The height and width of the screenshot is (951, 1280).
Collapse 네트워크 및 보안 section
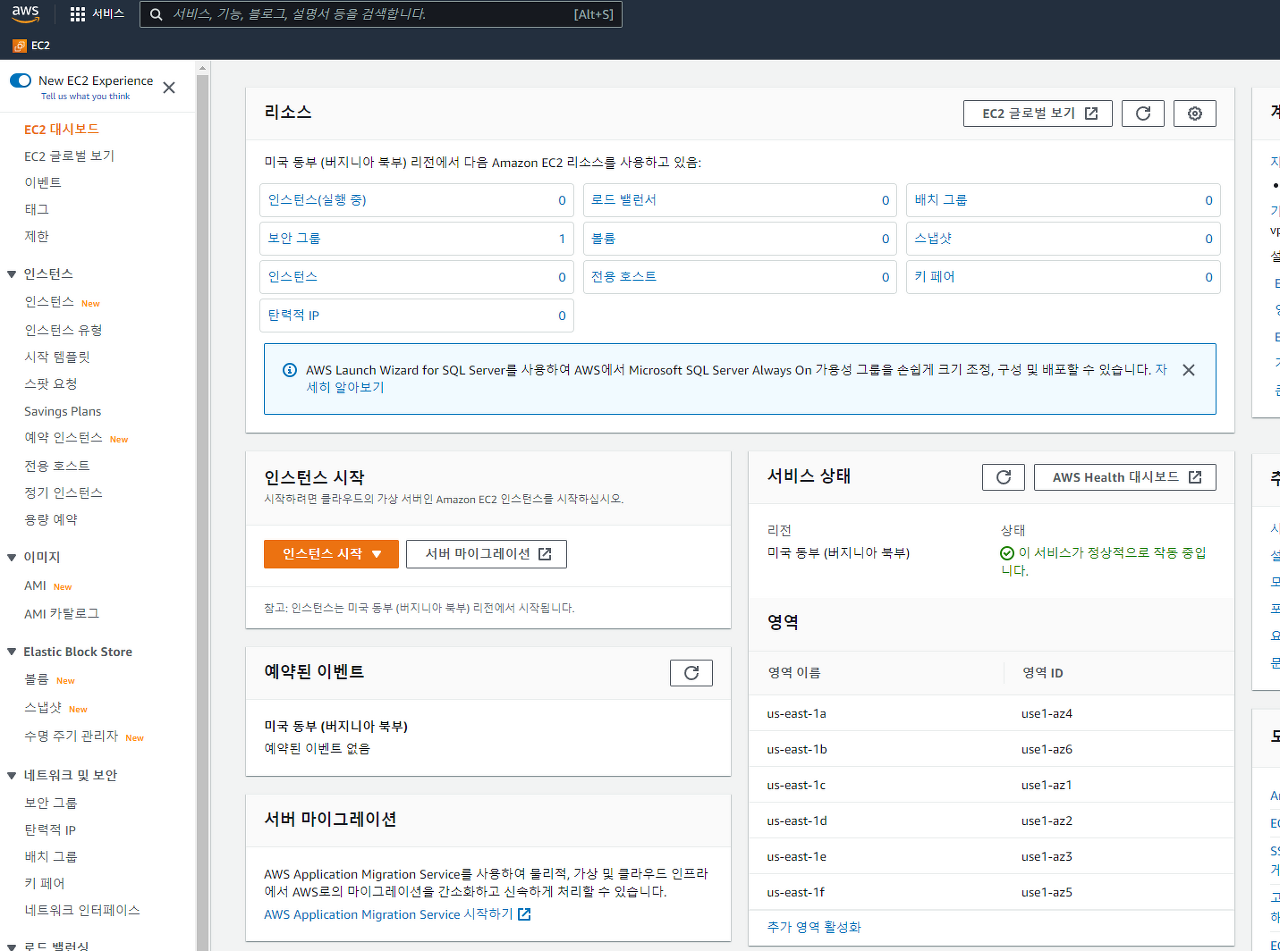pos(12,775)
